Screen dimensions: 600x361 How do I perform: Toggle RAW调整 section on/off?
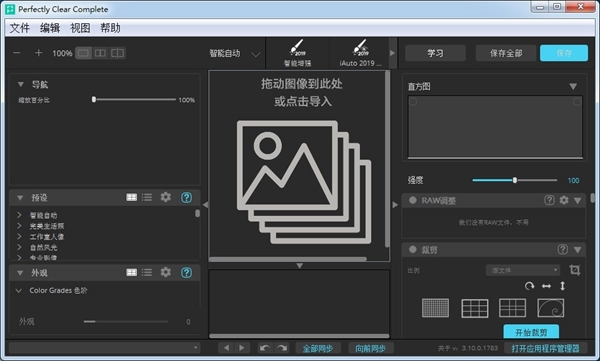click(x=412, y=200)
